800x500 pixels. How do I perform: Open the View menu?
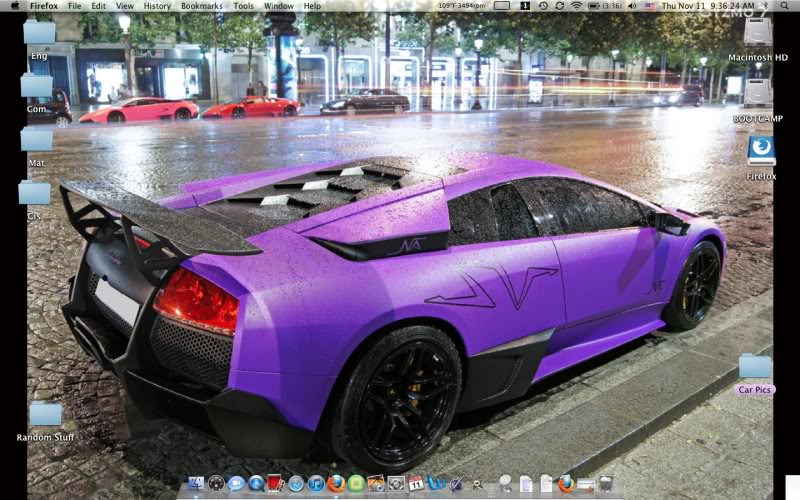(x=124, y=6)
